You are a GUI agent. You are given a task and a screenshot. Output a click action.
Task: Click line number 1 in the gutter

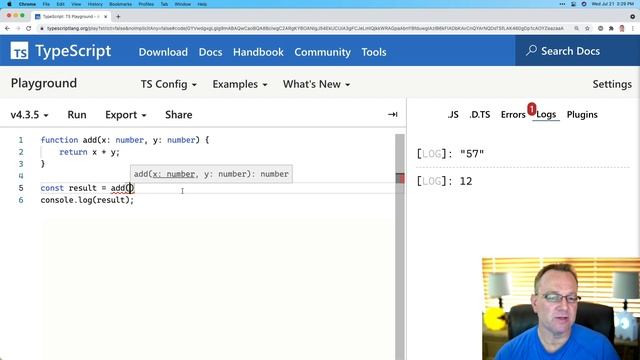pyautogui.click(x=20, y=140)
